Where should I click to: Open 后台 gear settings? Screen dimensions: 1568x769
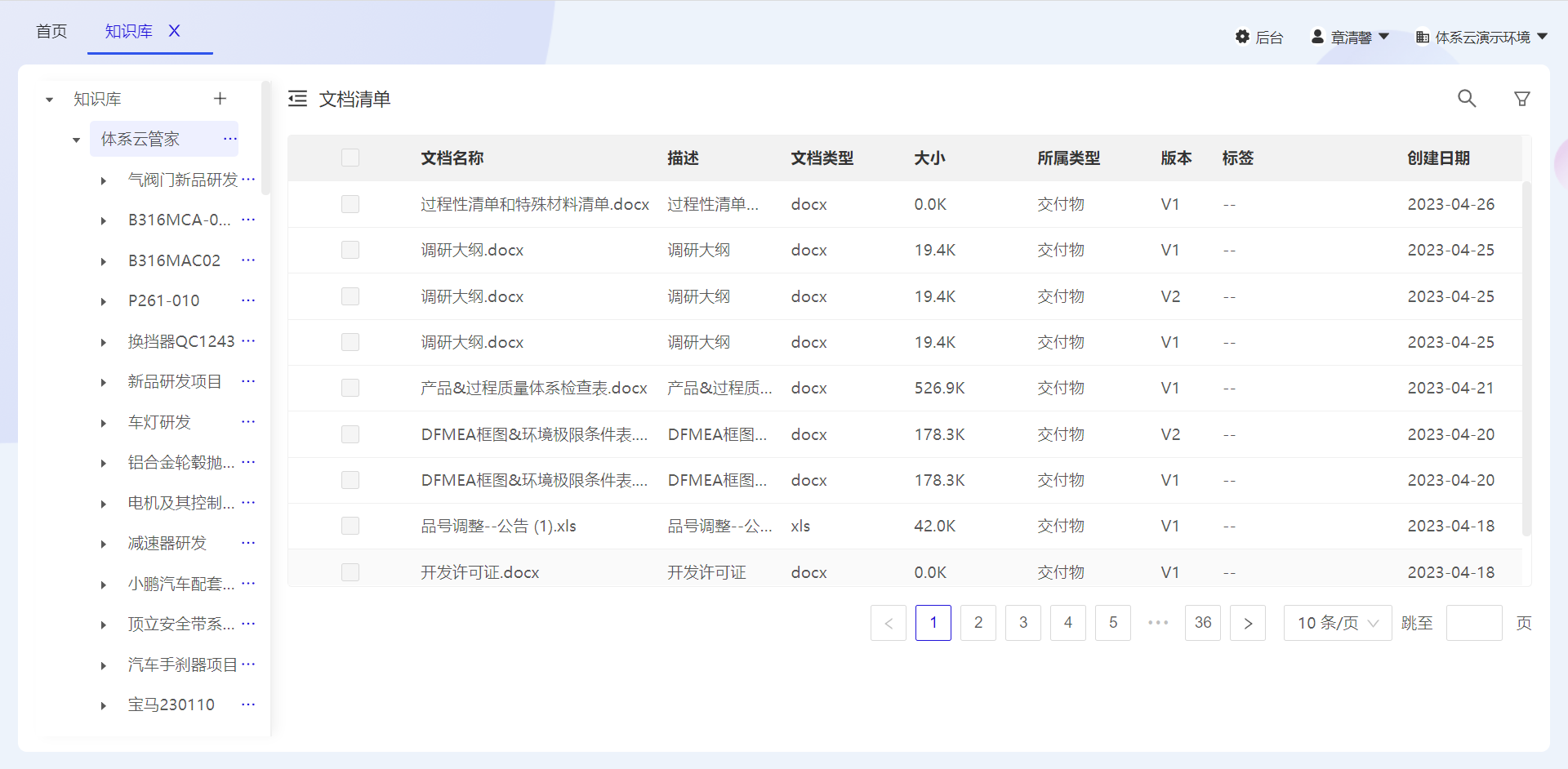point(1258,37)
